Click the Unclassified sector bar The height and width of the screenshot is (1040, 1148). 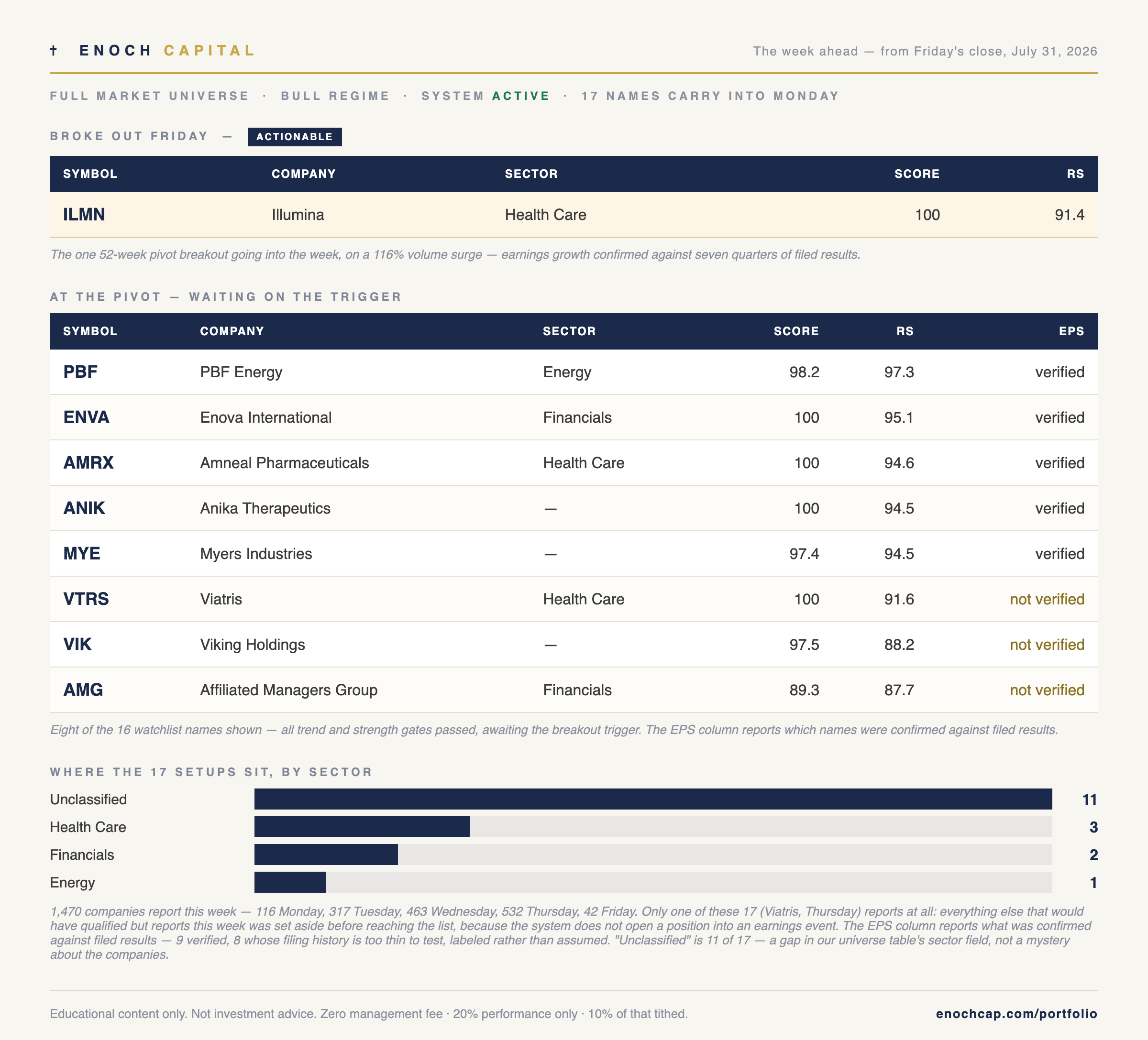pyautogui.click(x=653, y=799)
